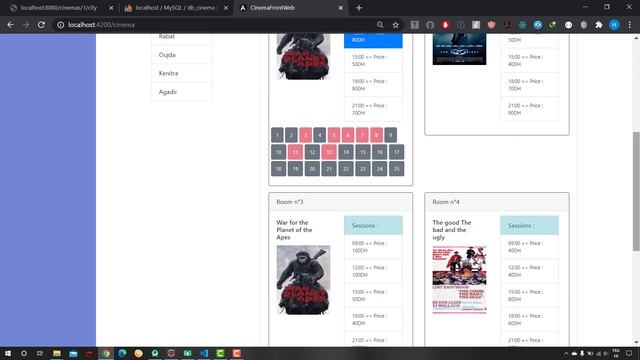Choose the 21:00 session priced 900DH
This screenshot has height=360, width=640.
point(529,109)
